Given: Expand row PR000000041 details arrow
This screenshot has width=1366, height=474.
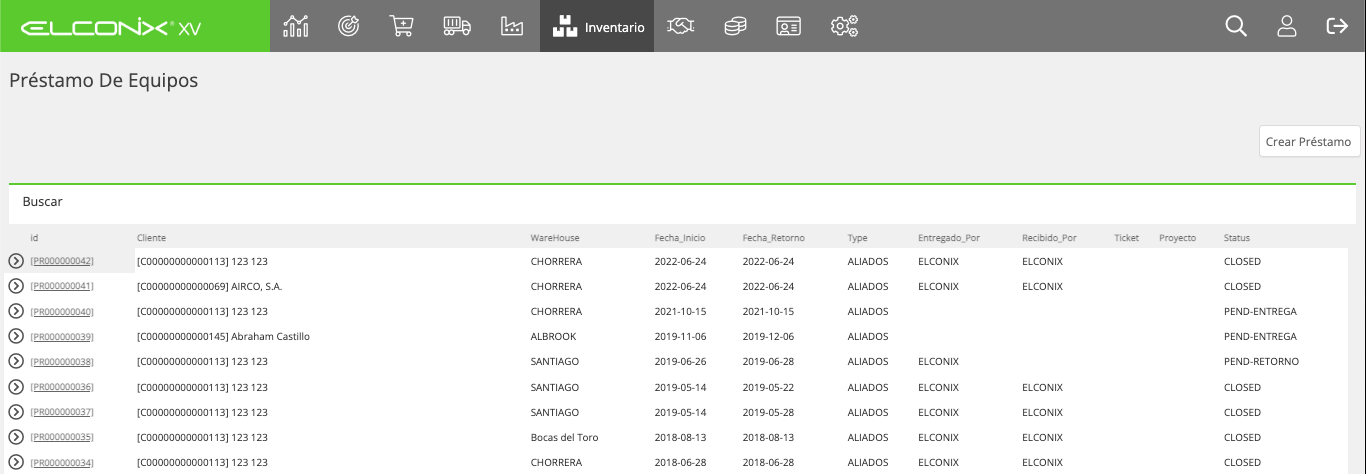Looking at the screenshot, I should coord(16,286).
